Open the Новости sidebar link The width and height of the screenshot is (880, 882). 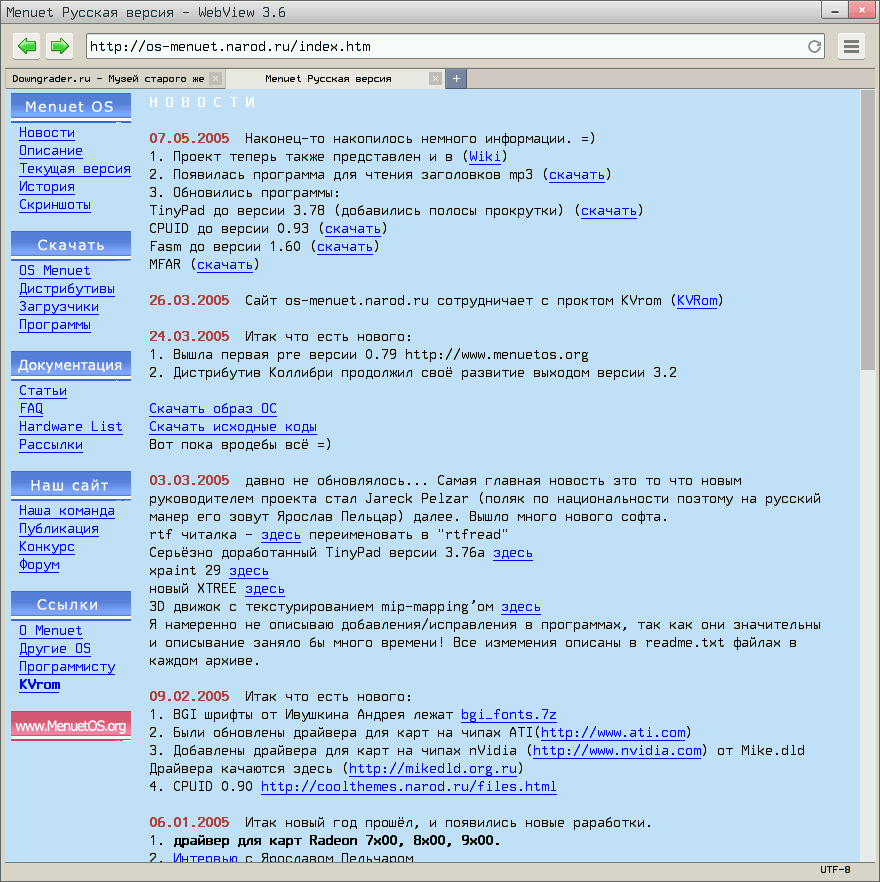pos(46,132)
